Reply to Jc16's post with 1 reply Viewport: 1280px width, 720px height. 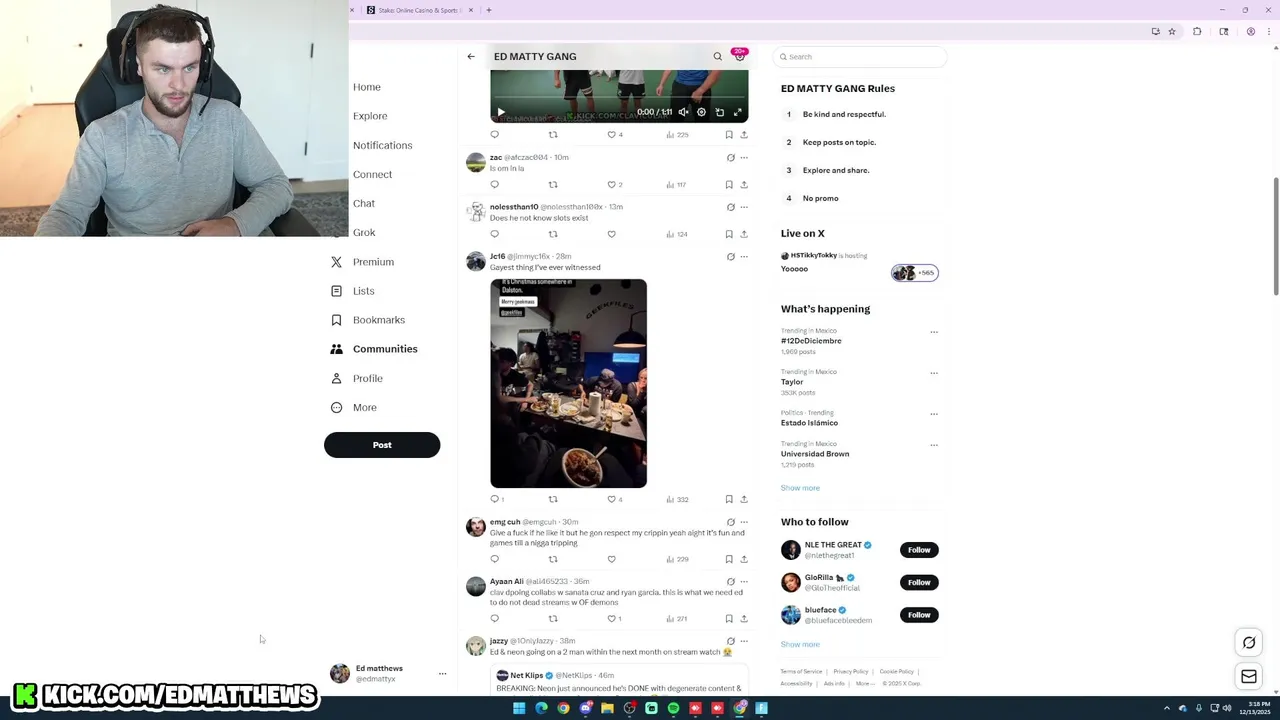click(x=497, y=499)
